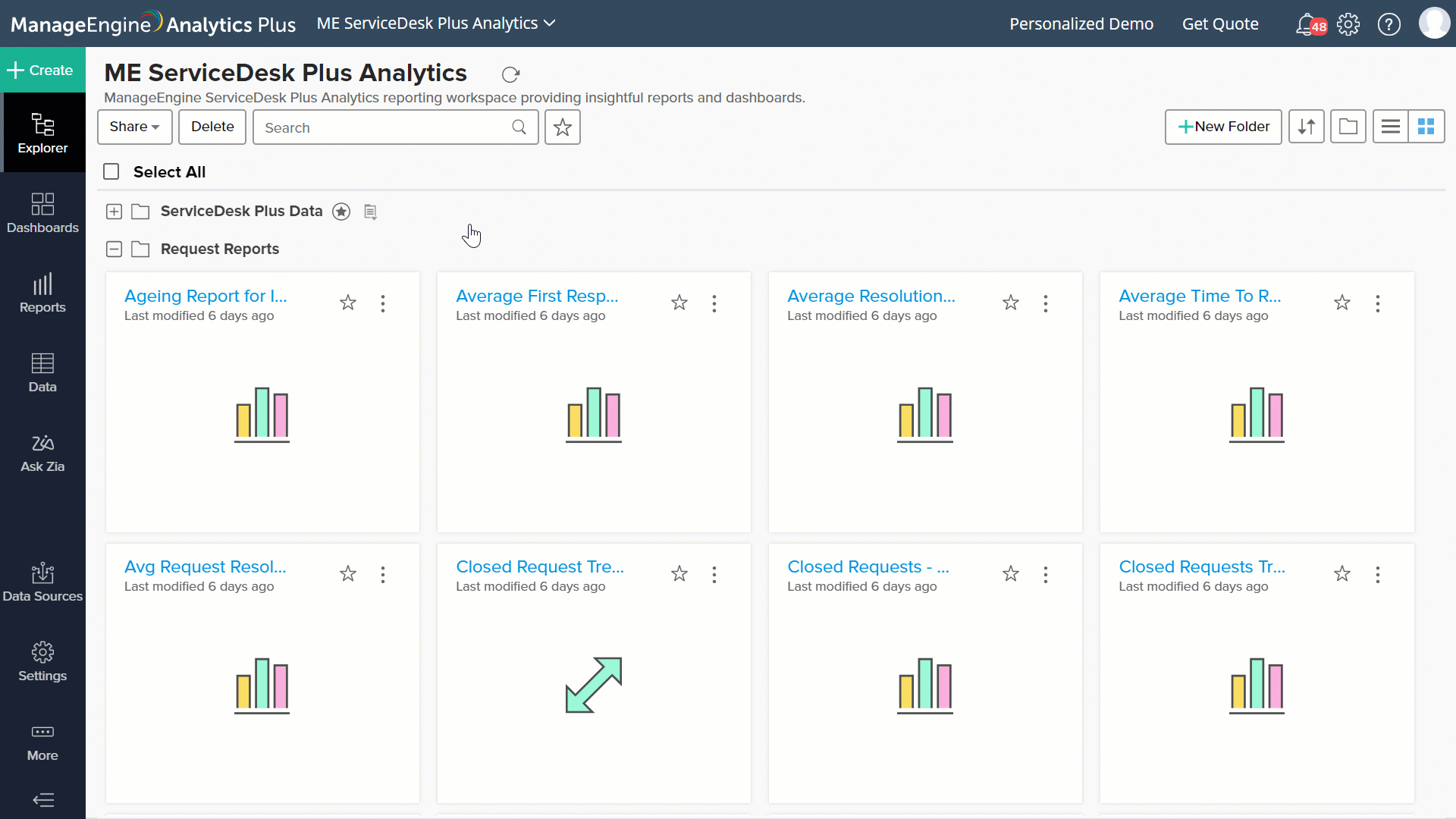Open the Data Sources panel
Viewport: 1456px width, 819px height.
coord(42,582)
